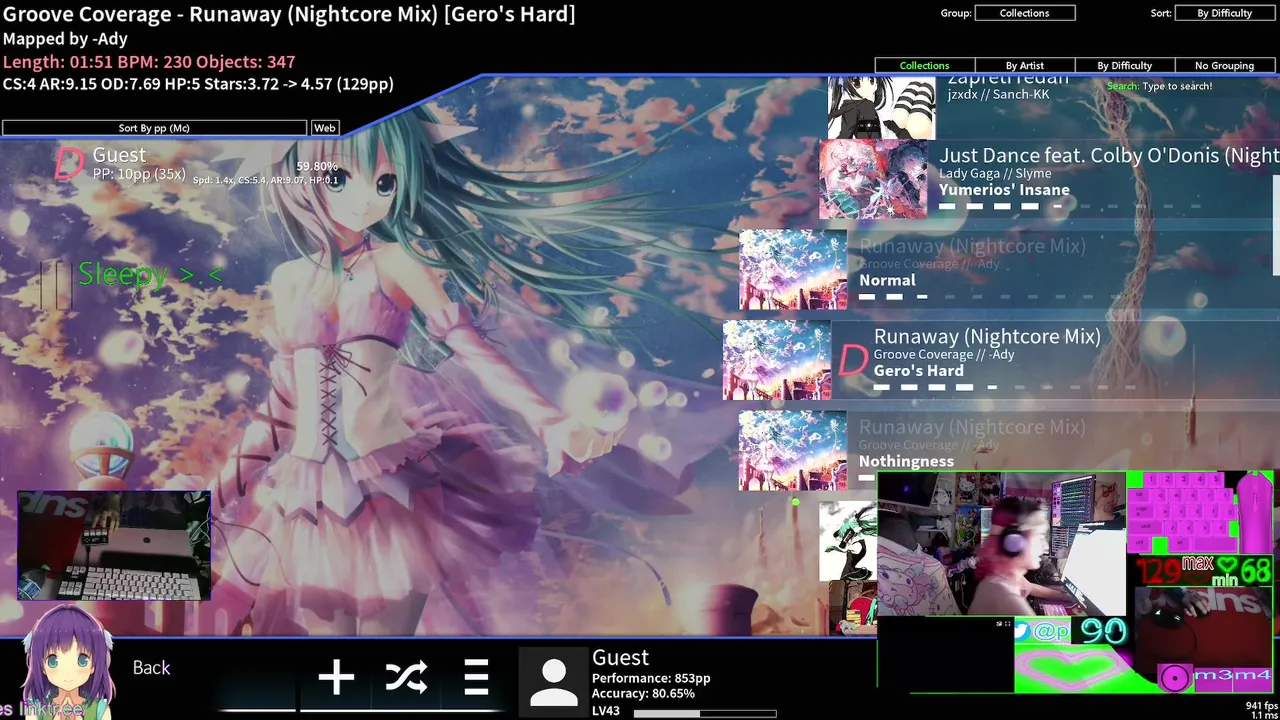Click the 'Accuracy: 80.65%' text

click(643, 693)
